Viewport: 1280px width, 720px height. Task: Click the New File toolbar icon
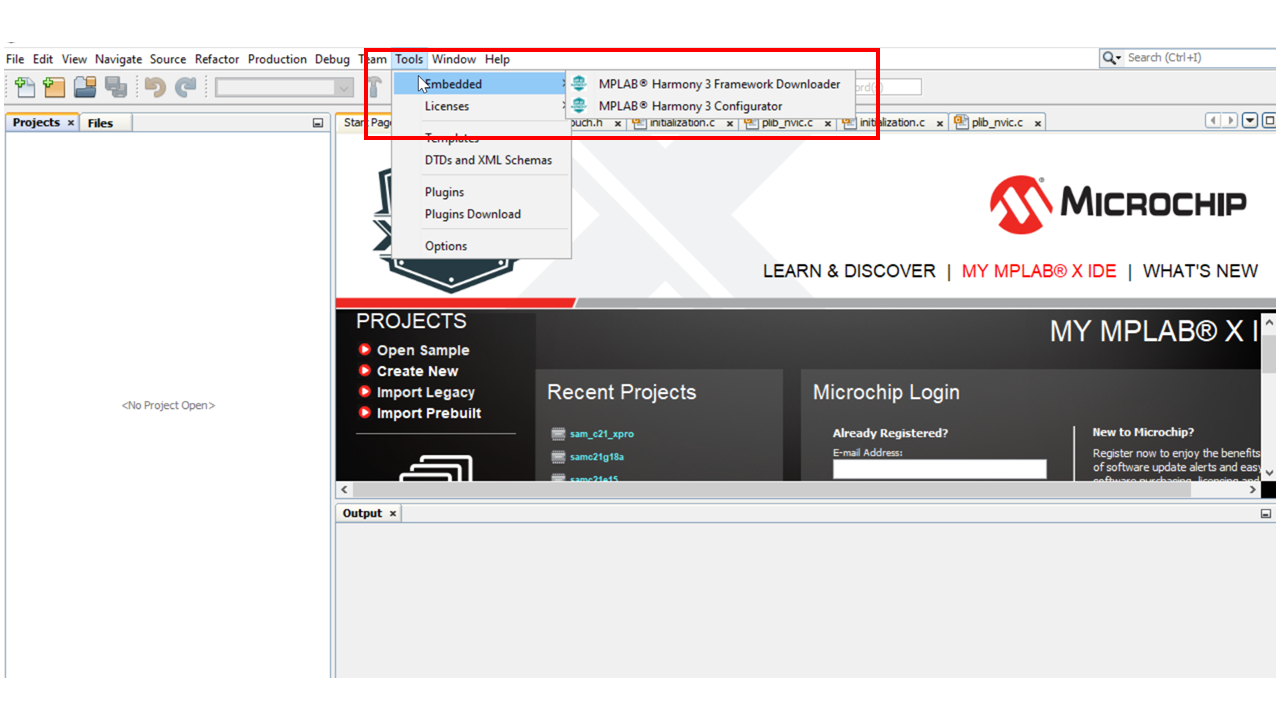pyautogui.click(x=25, y=87)
